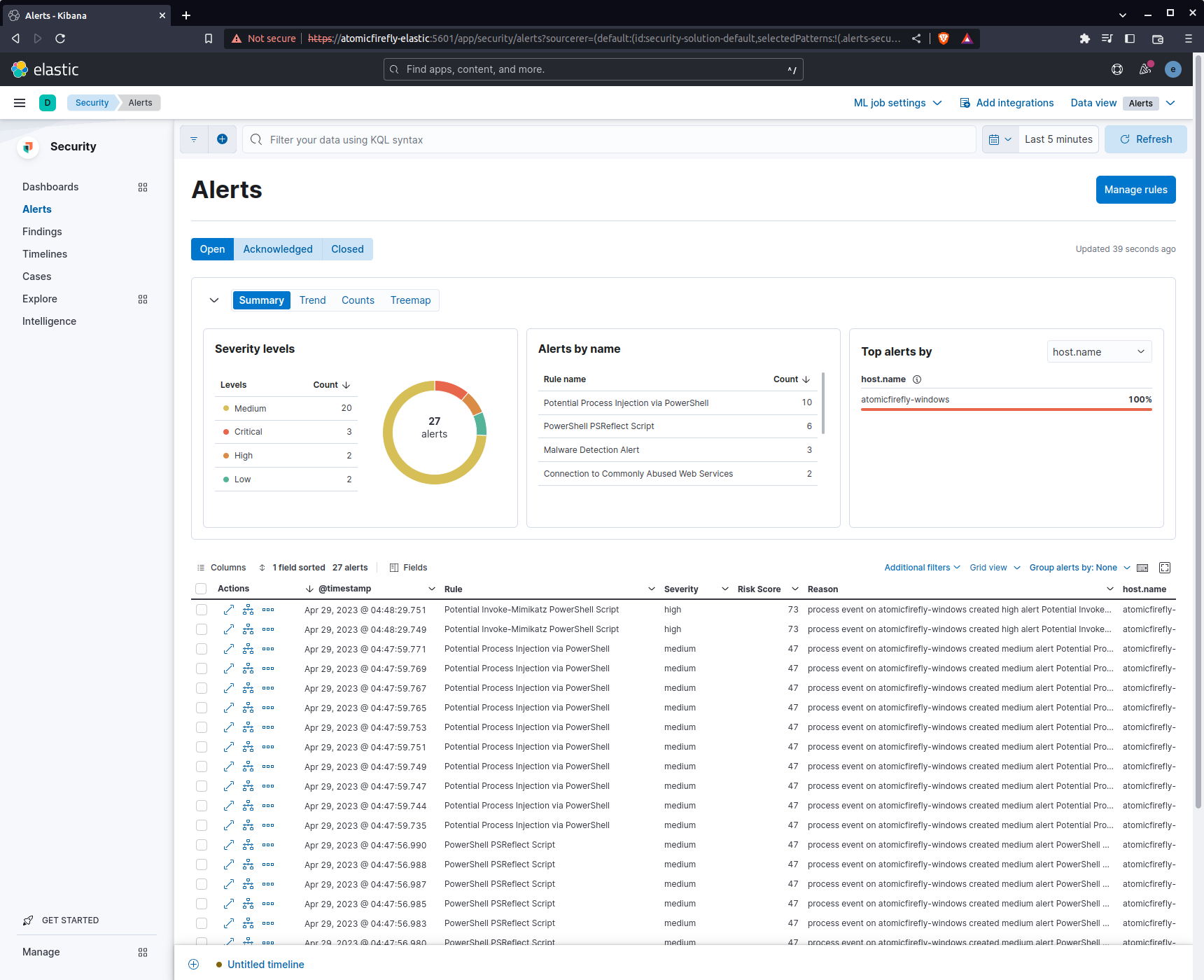Click the filter menu icon beside query bar
The width and height of the screenshot is (1204, 980).
coord(194,139)
